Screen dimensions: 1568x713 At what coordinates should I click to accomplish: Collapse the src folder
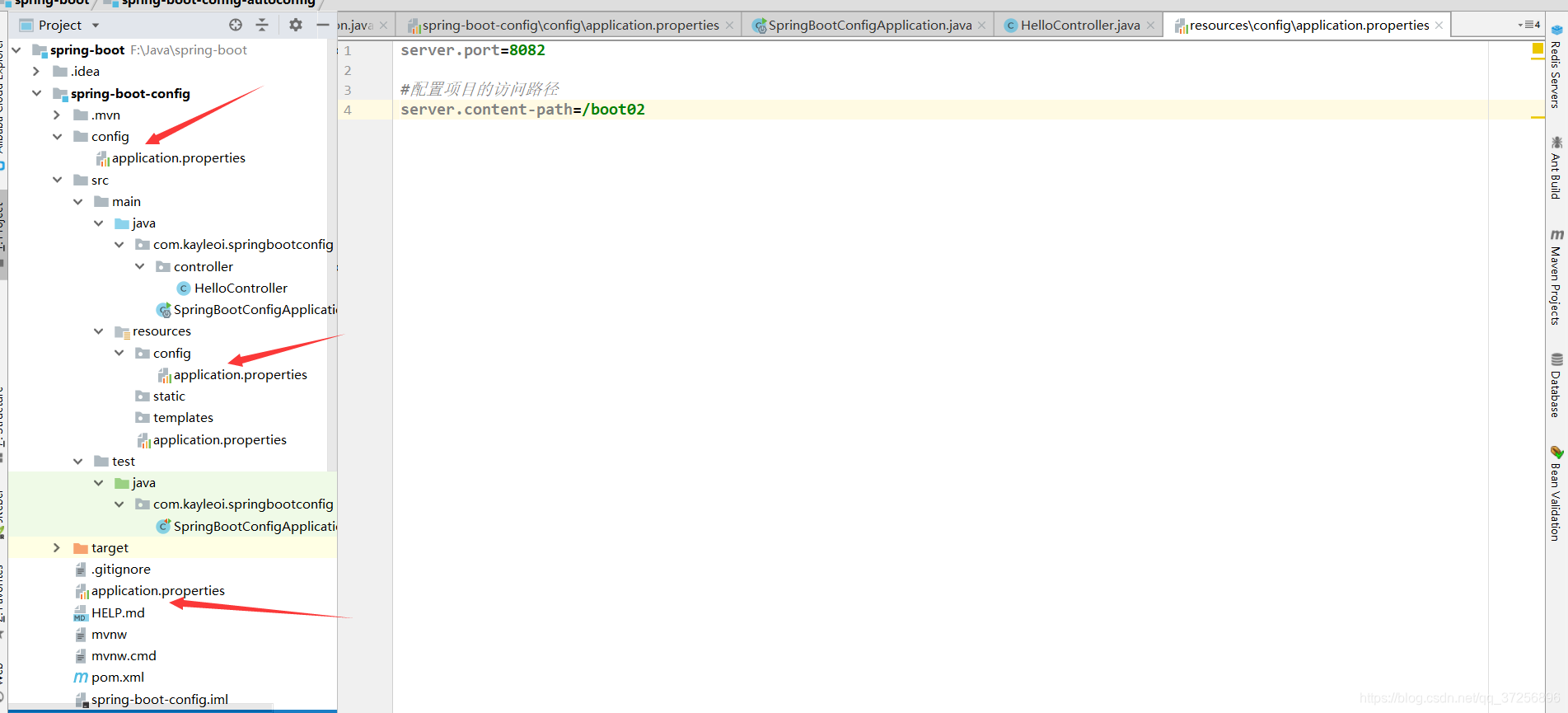click(57, 180)
